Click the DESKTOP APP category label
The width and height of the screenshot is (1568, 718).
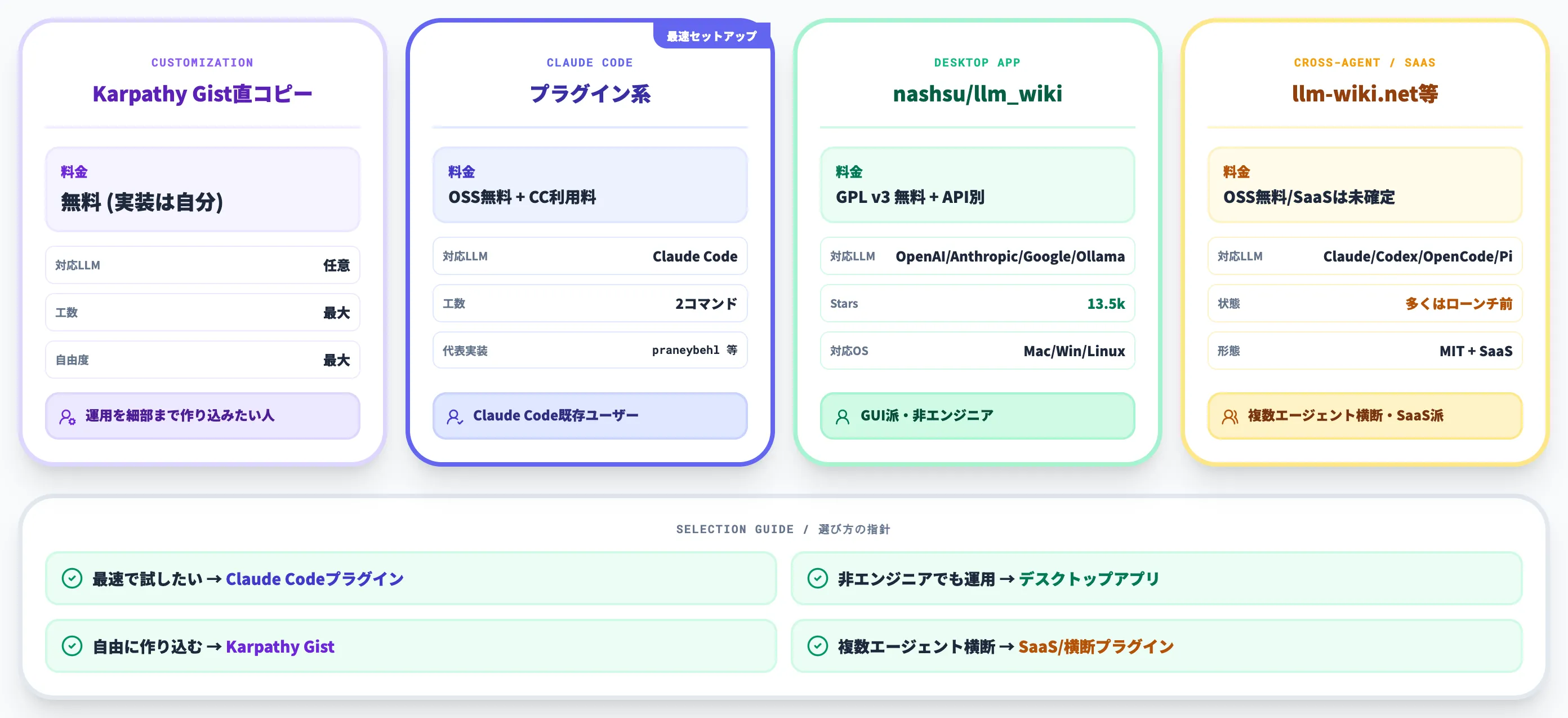[x=978, y=63]
